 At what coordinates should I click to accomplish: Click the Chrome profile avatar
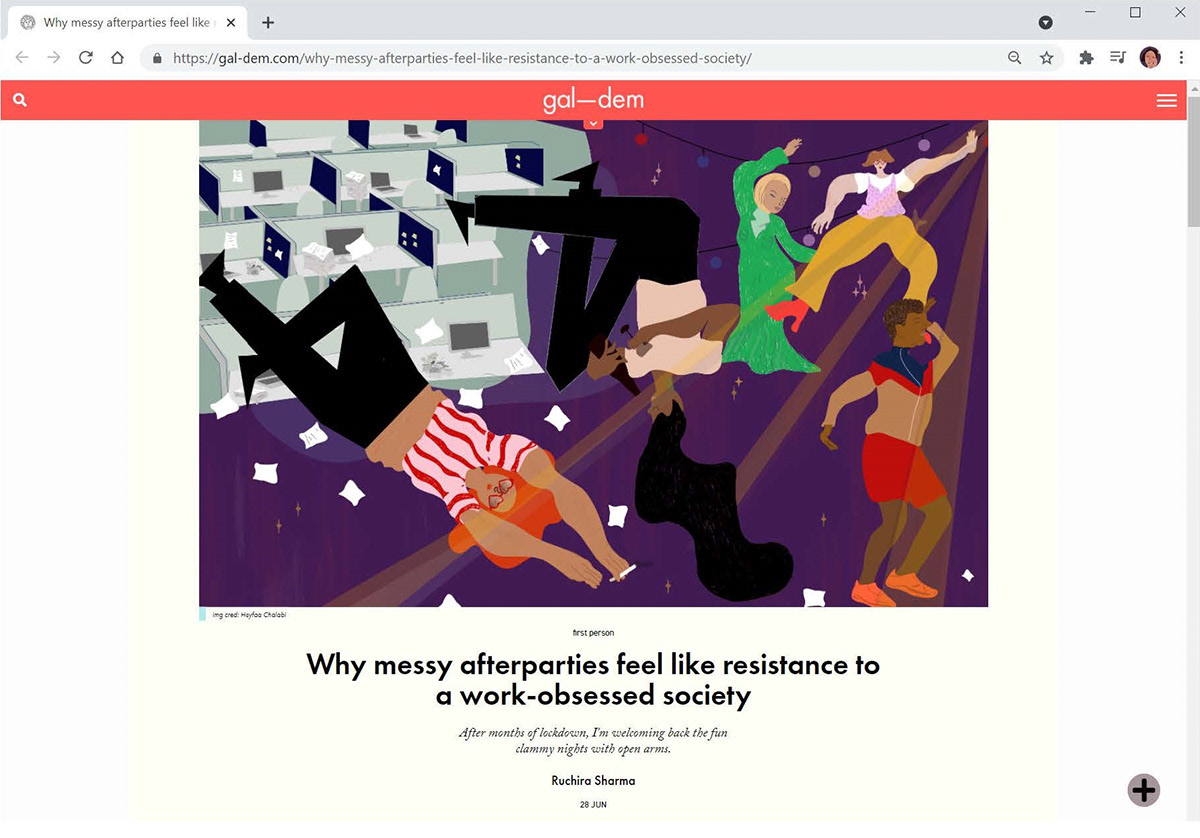(x=1150, y=58)
